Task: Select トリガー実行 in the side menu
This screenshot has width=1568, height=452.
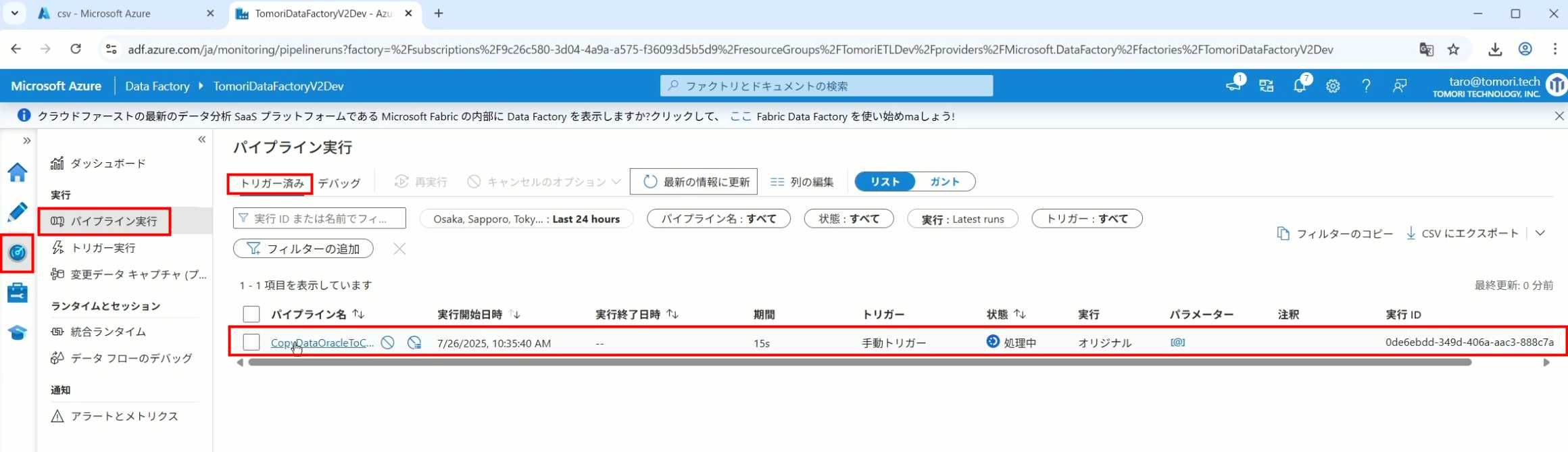Action: click(x=103, y=248)
